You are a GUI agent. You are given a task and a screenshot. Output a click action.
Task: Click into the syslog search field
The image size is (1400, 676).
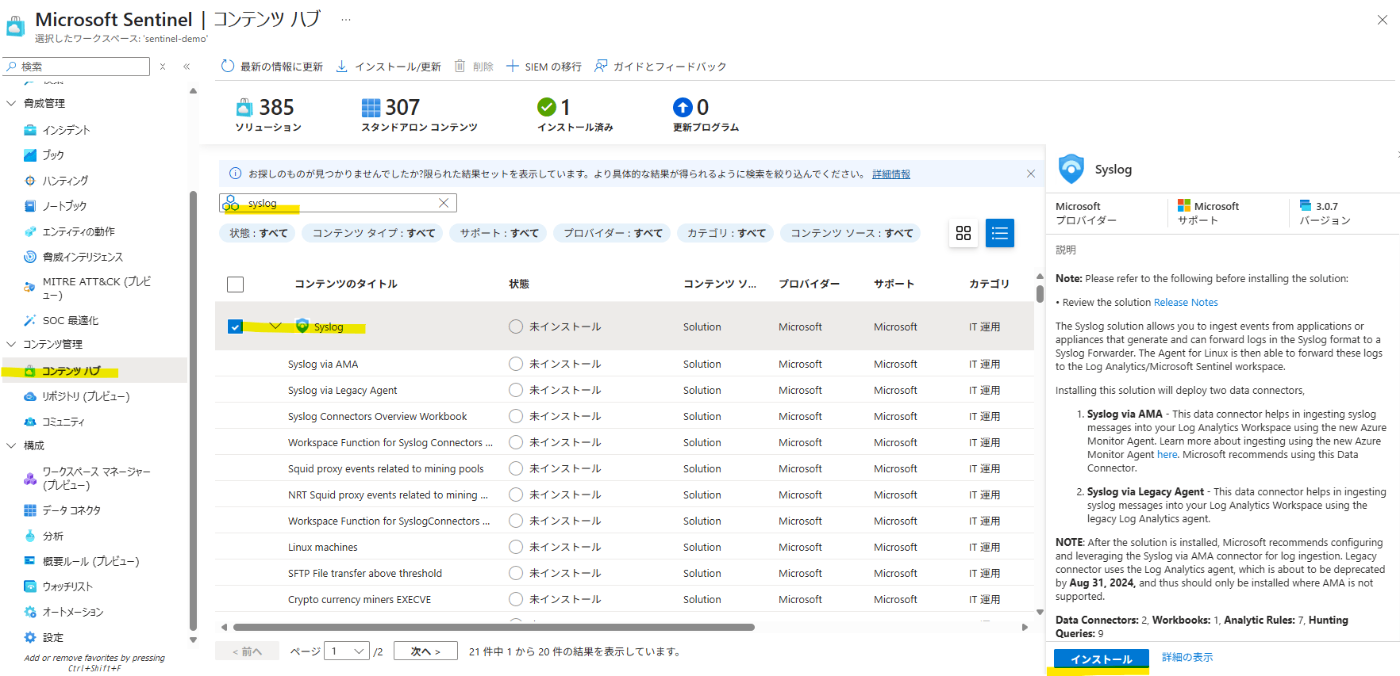tap(338, 203)
